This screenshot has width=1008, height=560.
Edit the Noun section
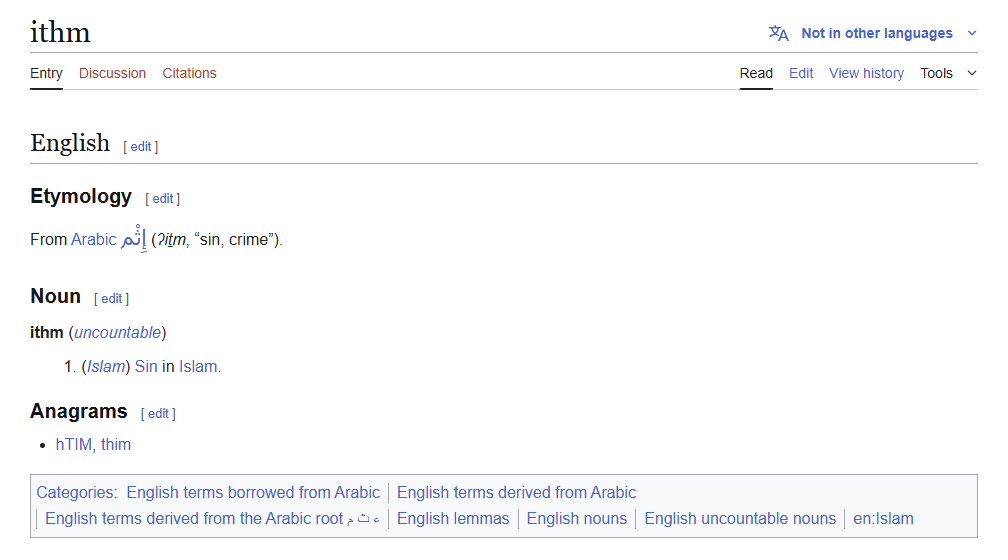[111, 299]
